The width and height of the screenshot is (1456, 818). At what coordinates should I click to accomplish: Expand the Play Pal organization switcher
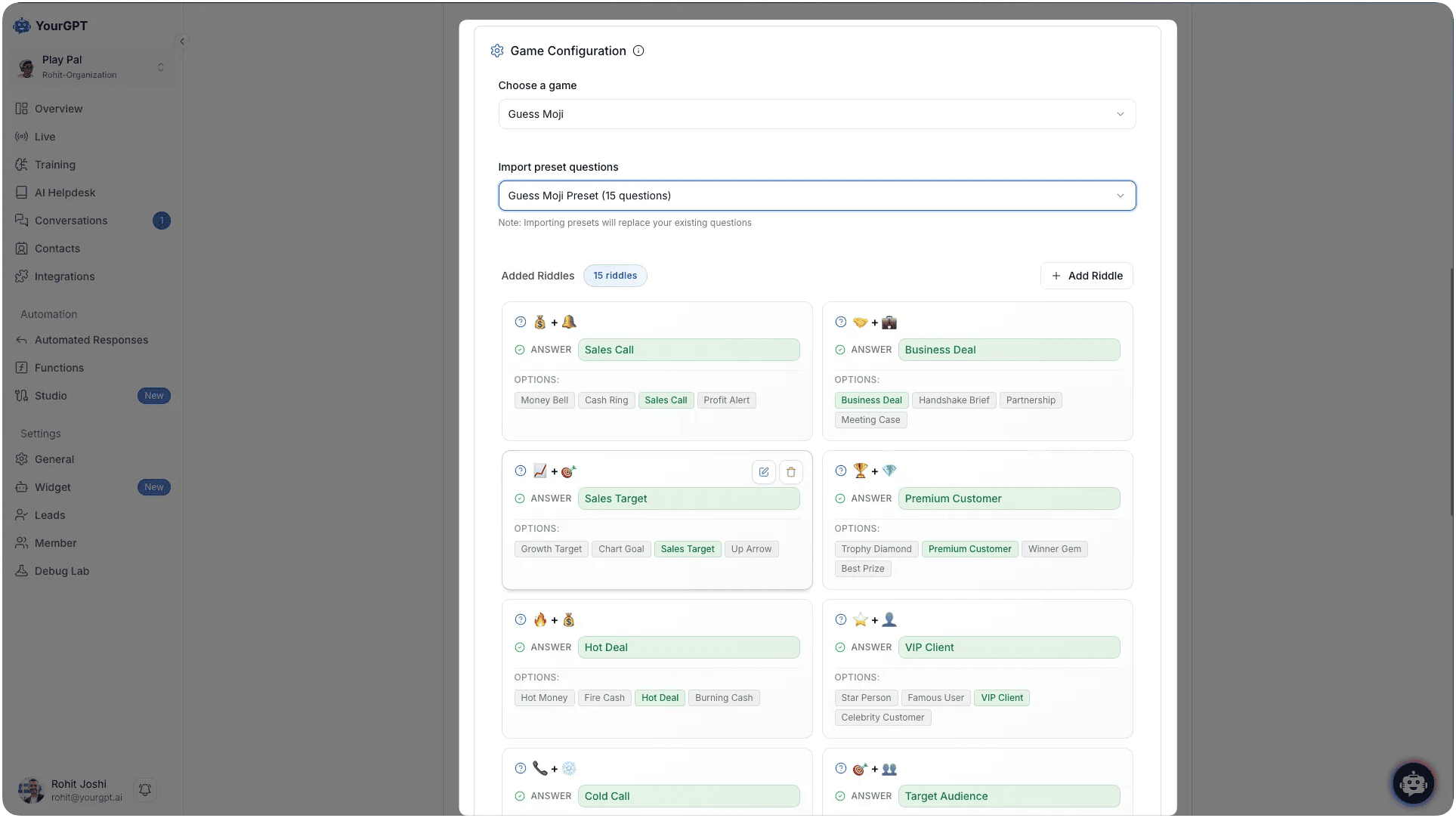point(160,67)
